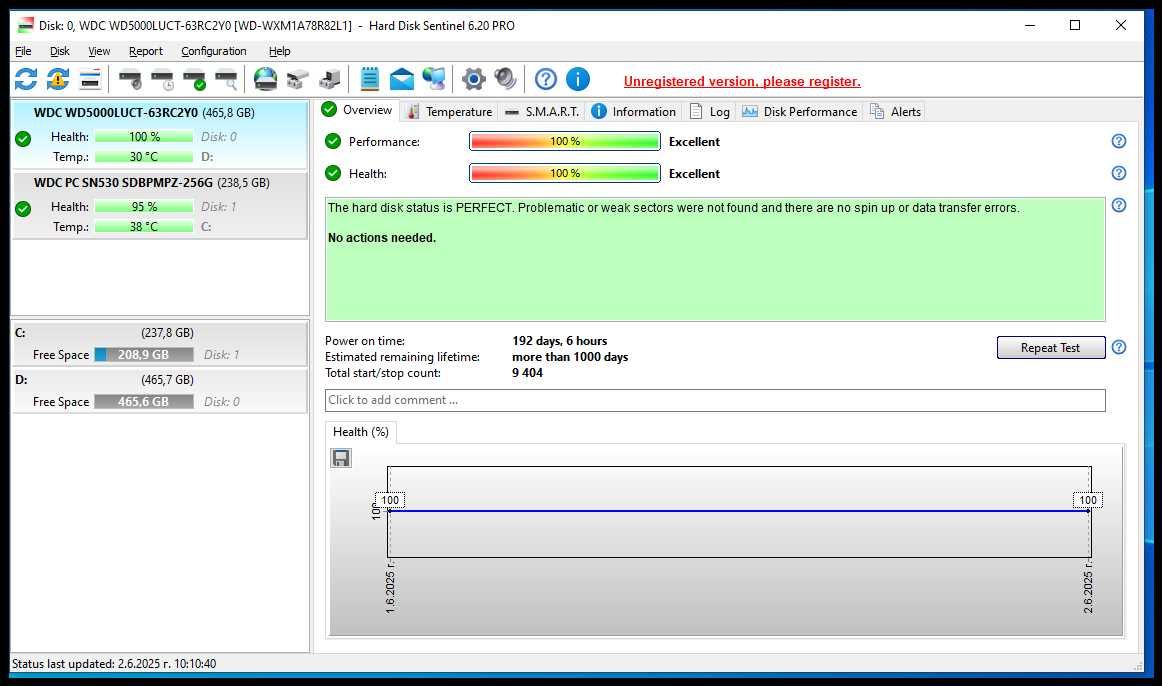Click the 208,9 GB free space bar
This screenshot has width=1162, height=686.
(x=144, y=354)
